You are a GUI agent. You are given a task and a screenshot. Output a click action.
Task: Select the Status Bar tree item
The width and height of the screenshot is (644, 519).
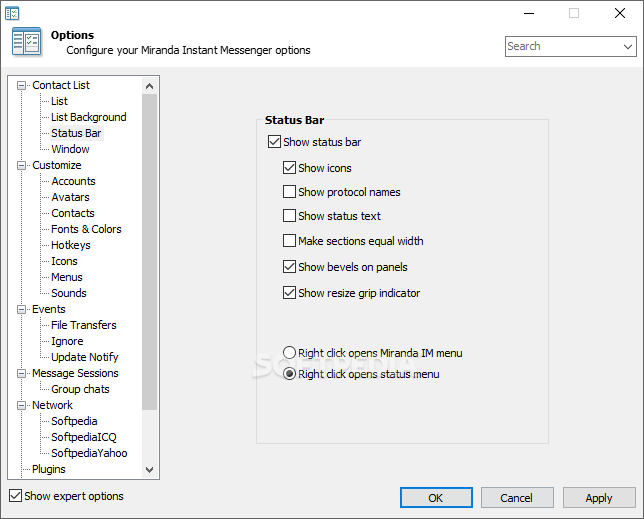[76, 133]
